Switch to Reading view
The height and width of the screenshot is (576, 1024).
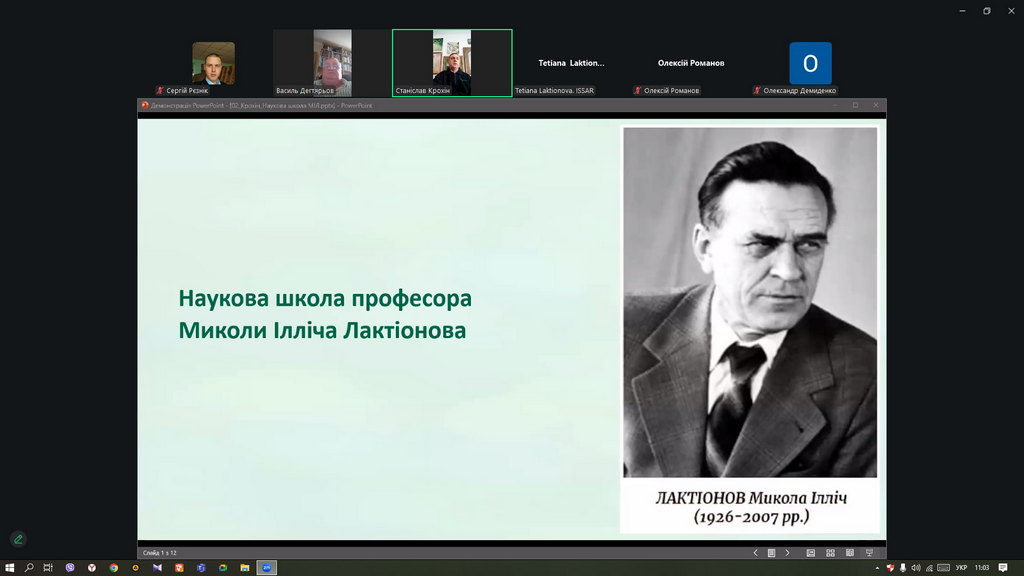pos(849,553)
